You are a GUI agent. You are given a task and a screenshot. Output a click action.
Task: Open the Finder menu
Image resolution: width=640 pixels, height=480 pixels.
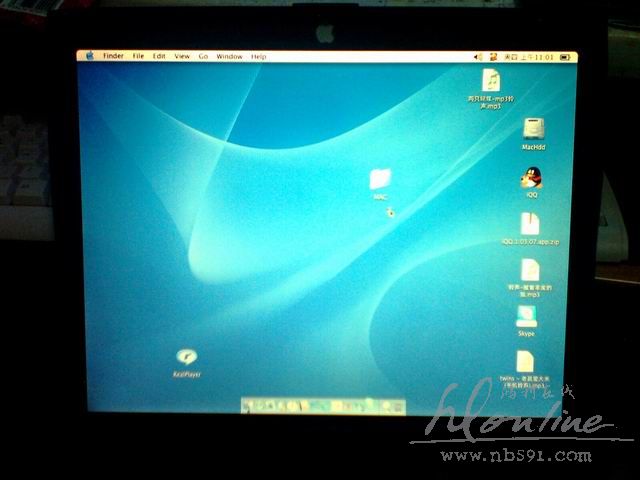(113, 56)
